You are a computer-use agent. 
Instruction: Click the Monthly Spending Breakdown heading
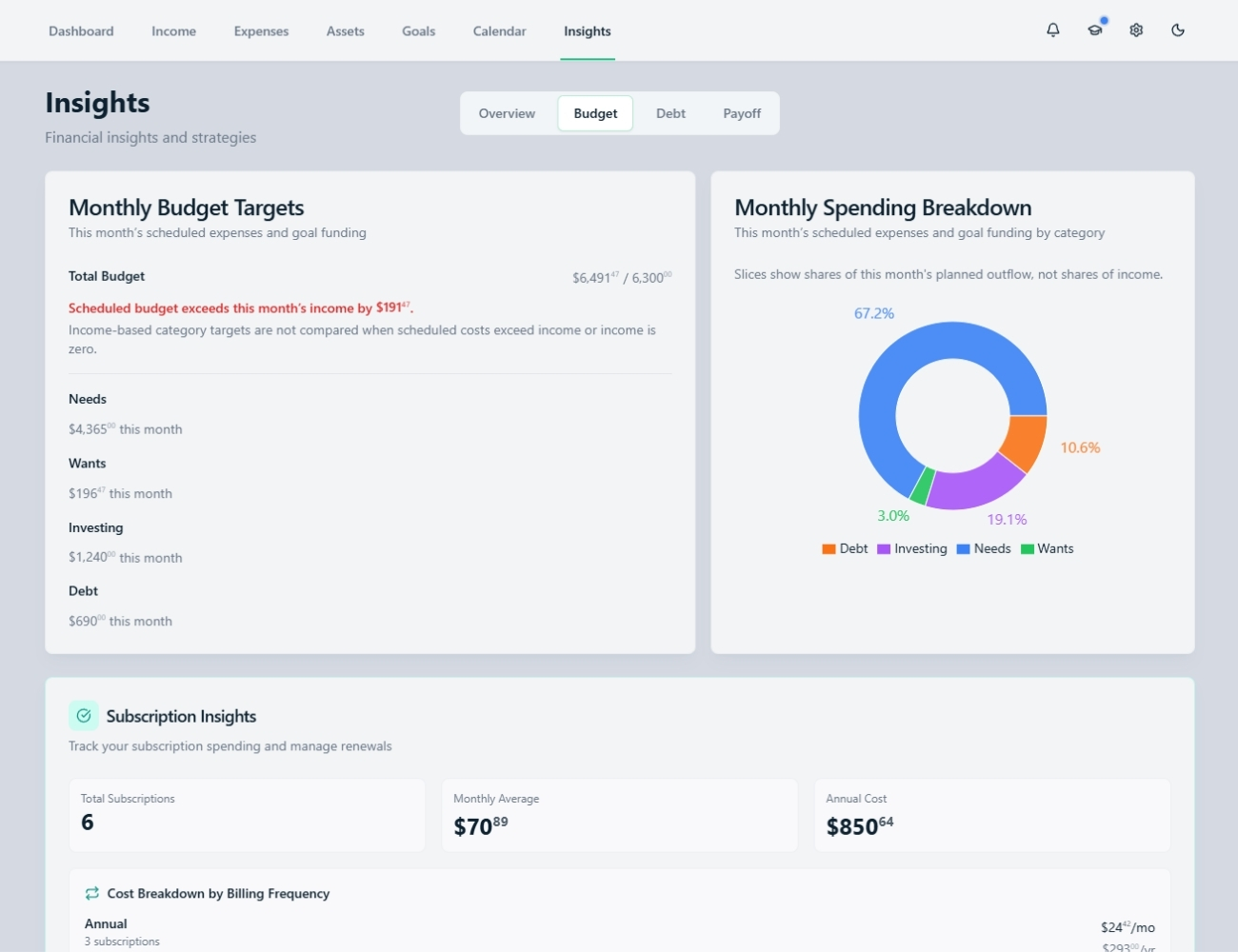point(883,208)
